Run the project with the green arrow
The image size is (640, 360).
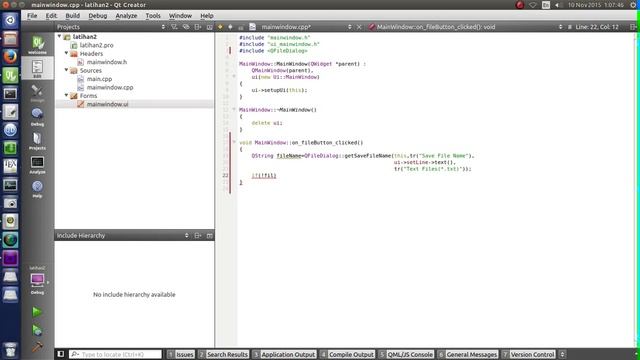(x=37, y=312)
